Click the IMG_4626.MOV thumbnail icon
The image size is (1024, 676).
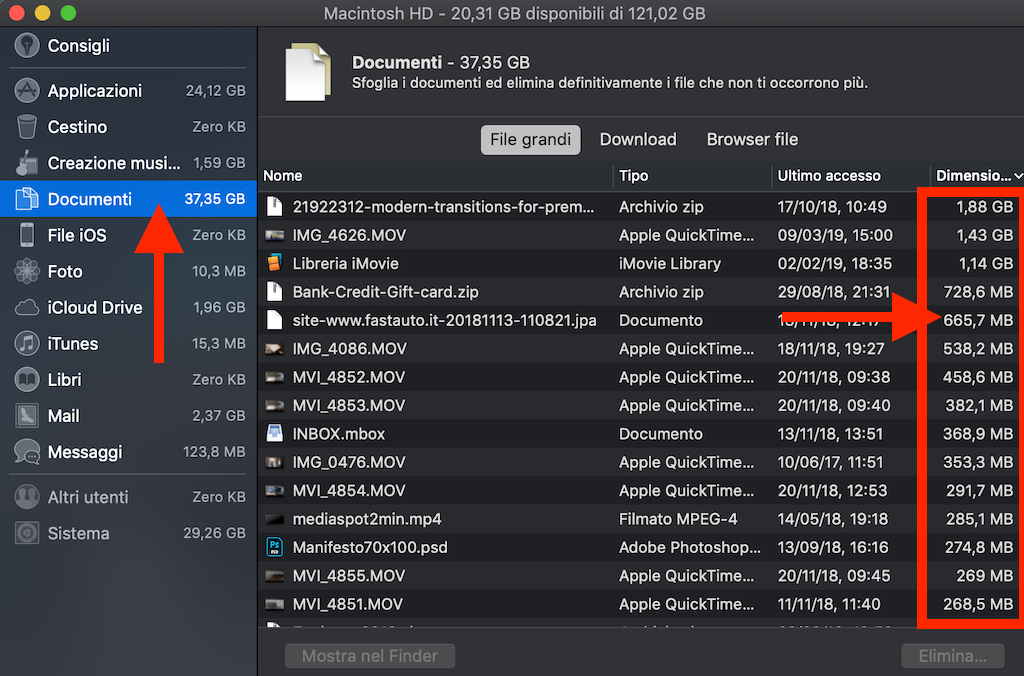tap(274, 235)
